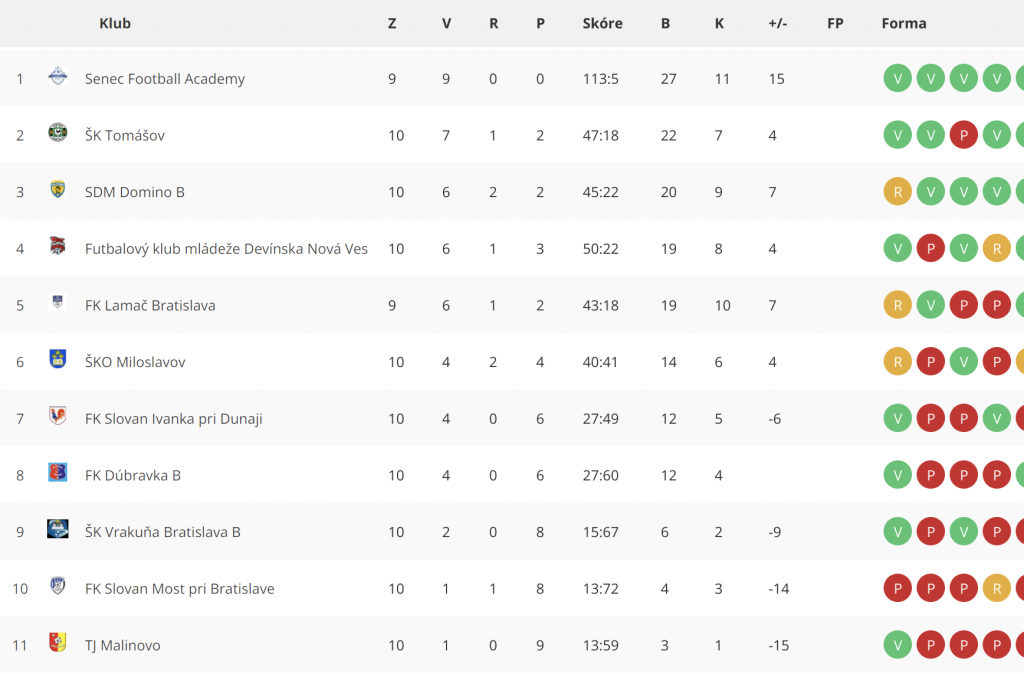Viewport: 1024px width, 674px height.
Task: Click the SDM Domino B crest icon
Action: [57, 189]
